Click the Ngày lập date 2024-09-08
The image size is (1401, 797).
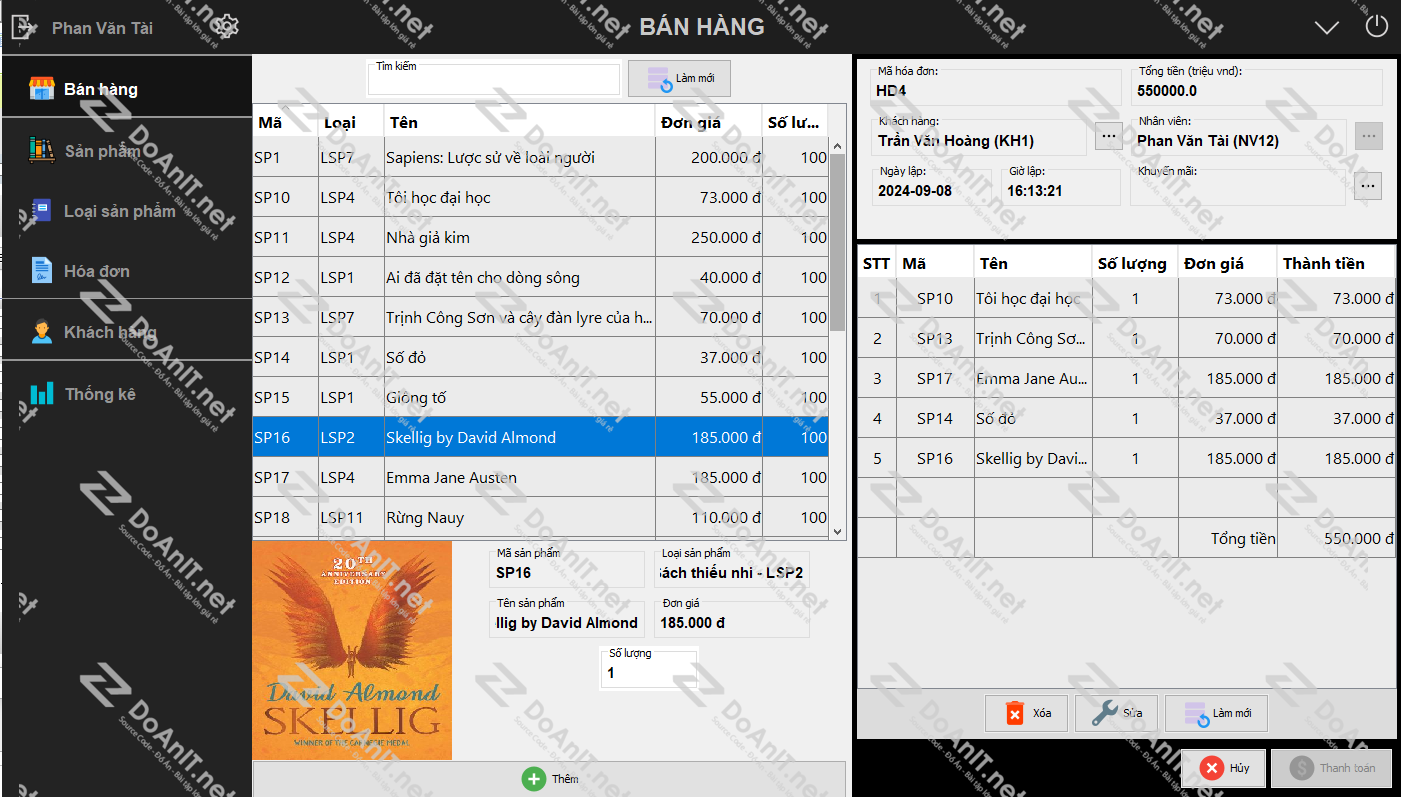point(915,190)
